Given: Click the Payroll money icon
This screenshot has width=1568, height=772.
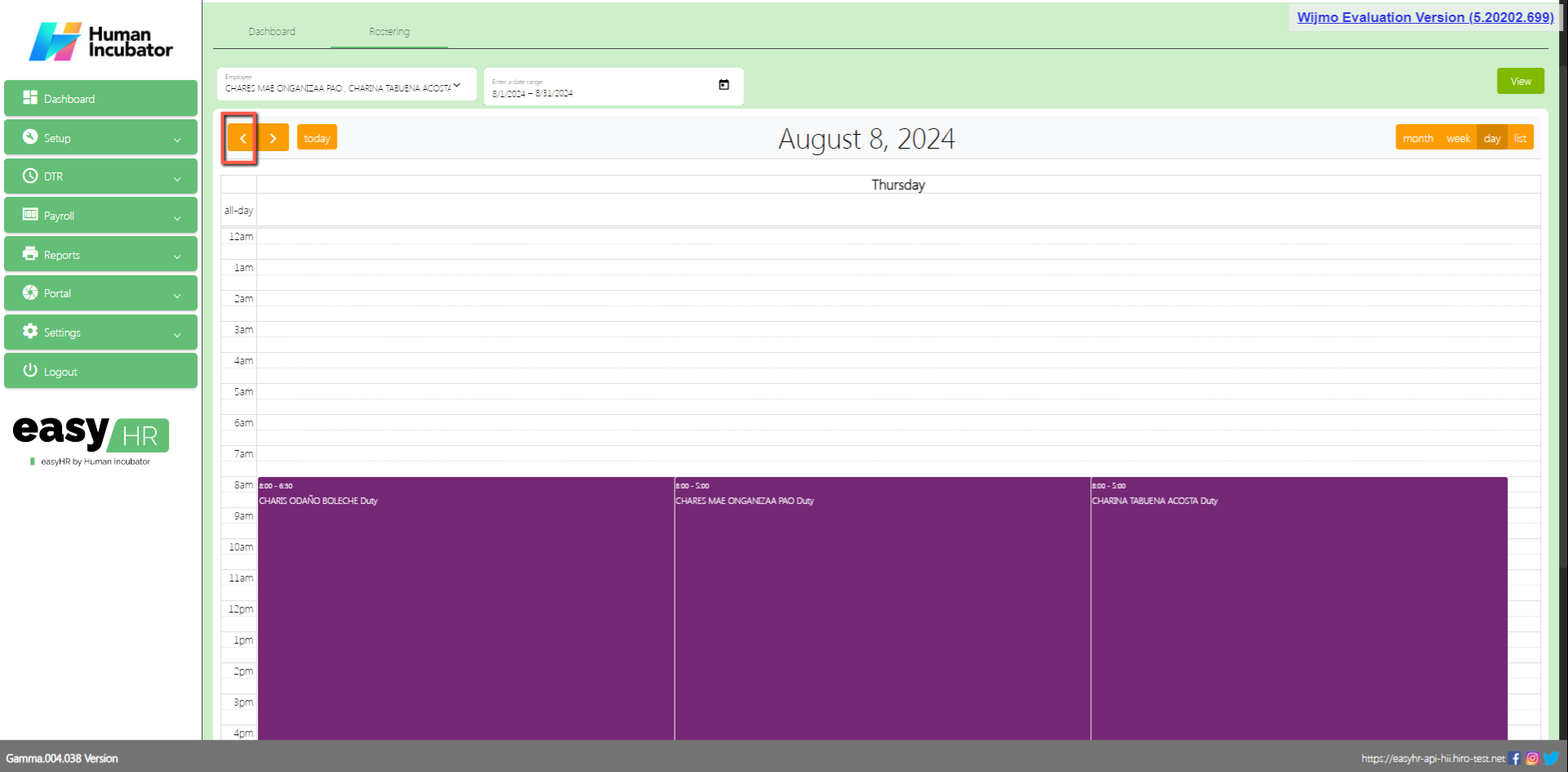Looking at the screenshot, I should pyautogui.click(x=30, y=215).
